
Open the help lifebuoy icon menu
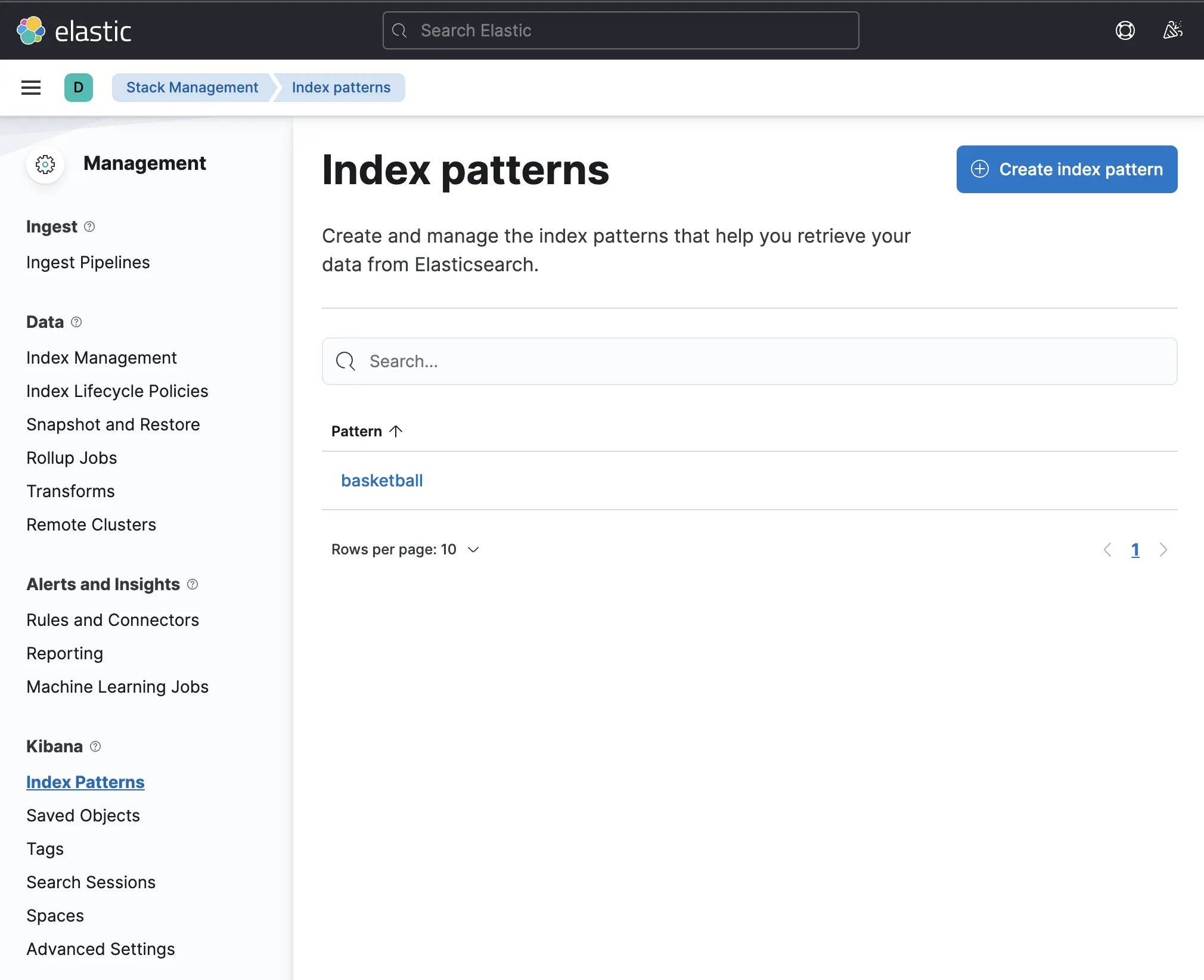click(x=1125, y=30)
